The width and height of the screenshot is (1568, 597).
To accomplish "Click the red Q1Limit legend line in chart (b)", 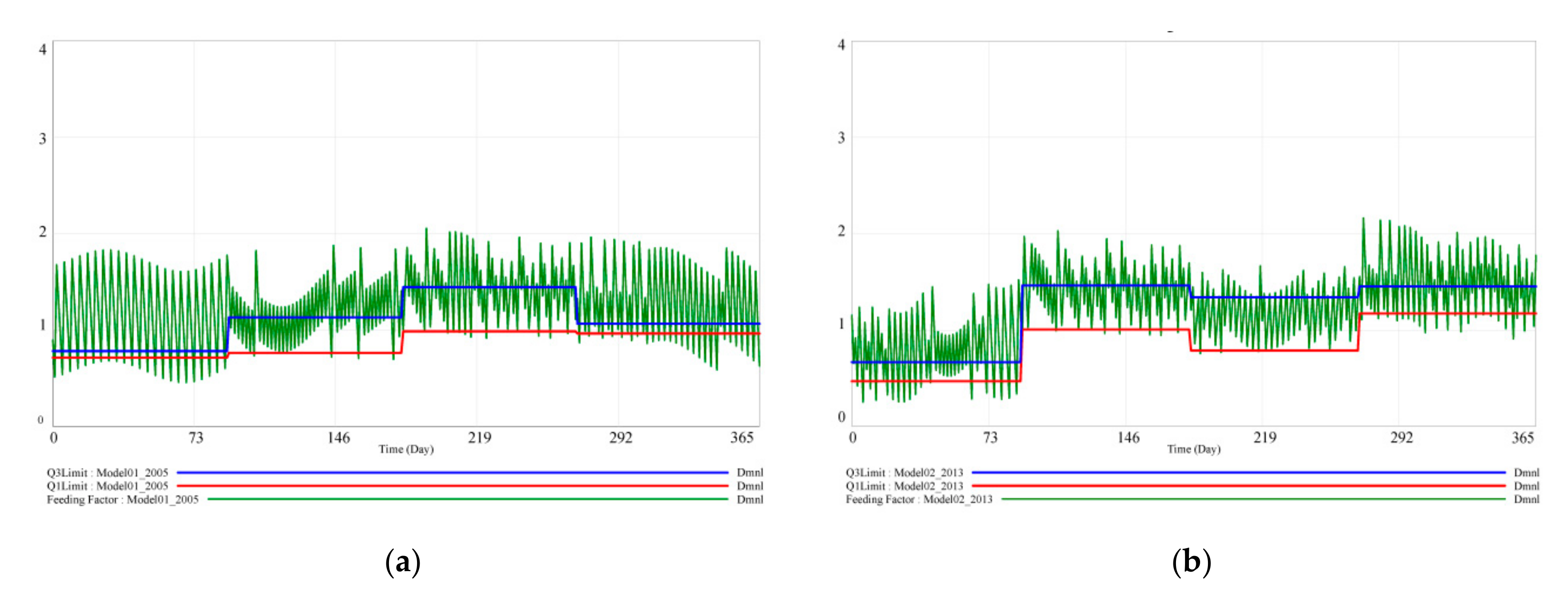I will click(x=1238, y=486).
